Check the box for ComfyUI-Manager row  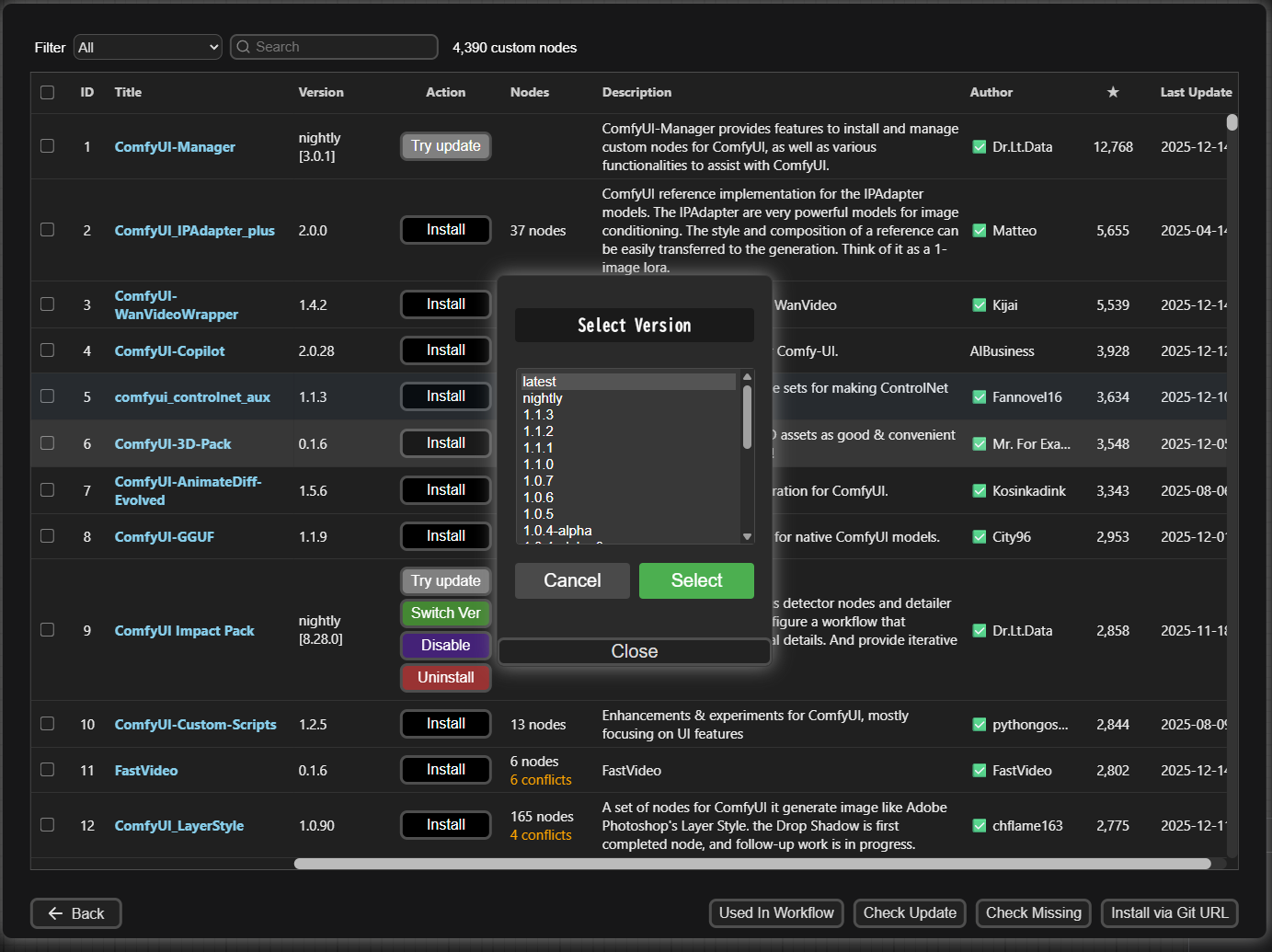(48, 146)
